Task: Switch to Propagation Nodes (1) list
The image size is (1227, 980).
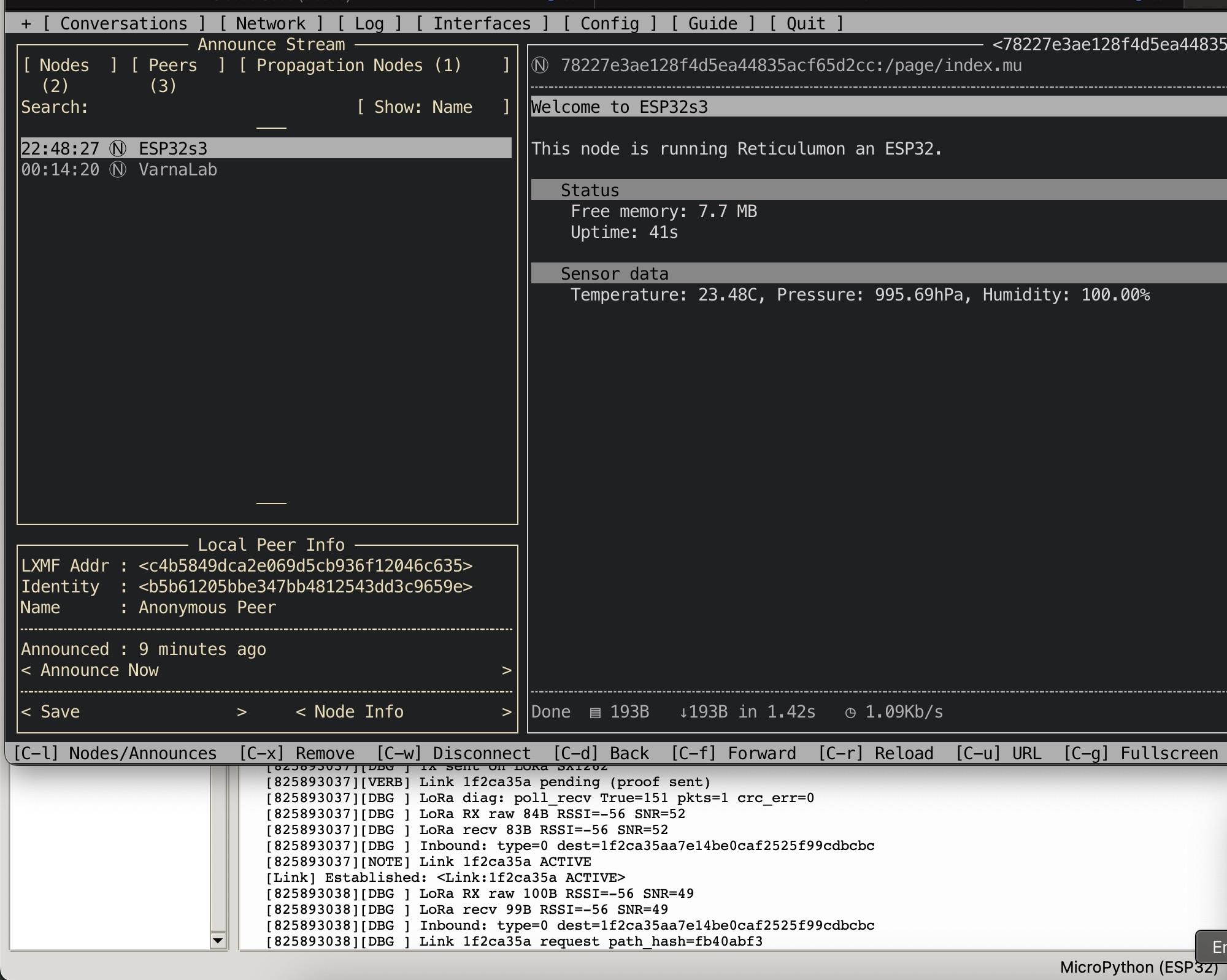Action: coord(358,66)
